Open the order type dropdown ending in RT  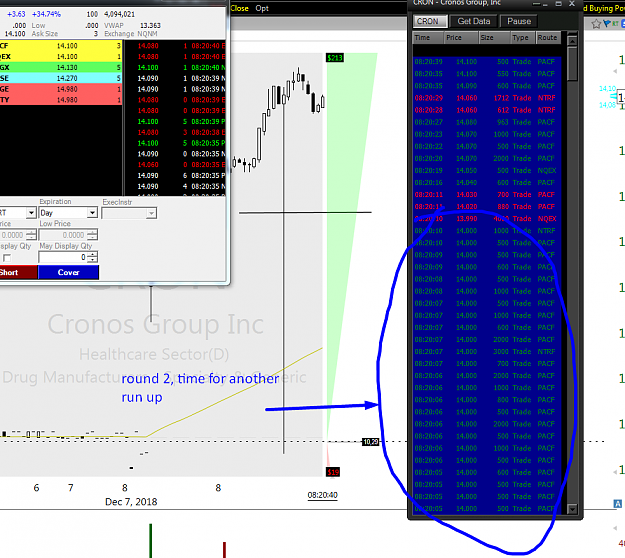coord(31,213)
